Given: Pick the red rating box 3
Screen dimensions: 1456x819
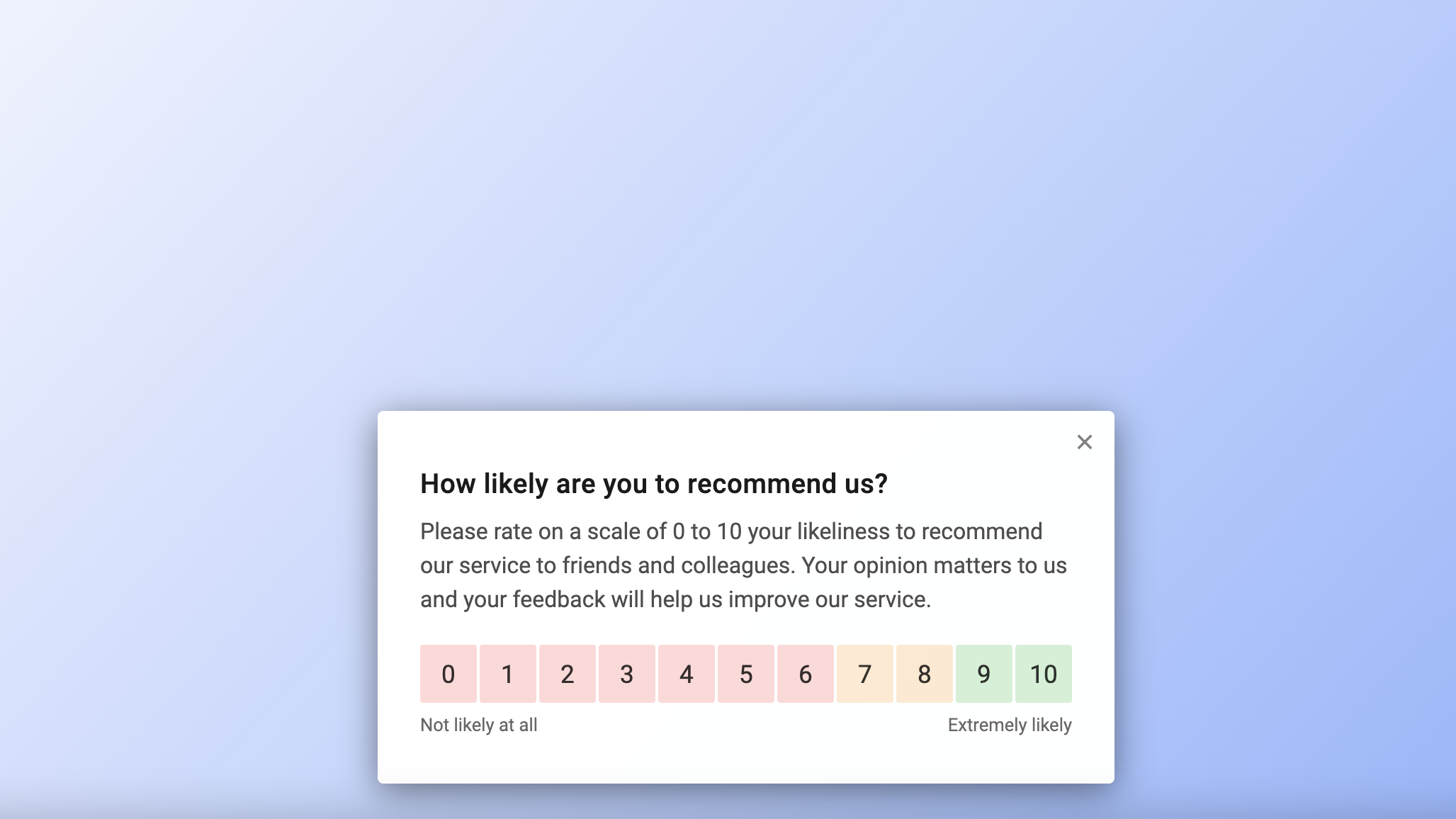Looking at the screenshot, I should tap(627, 674).
